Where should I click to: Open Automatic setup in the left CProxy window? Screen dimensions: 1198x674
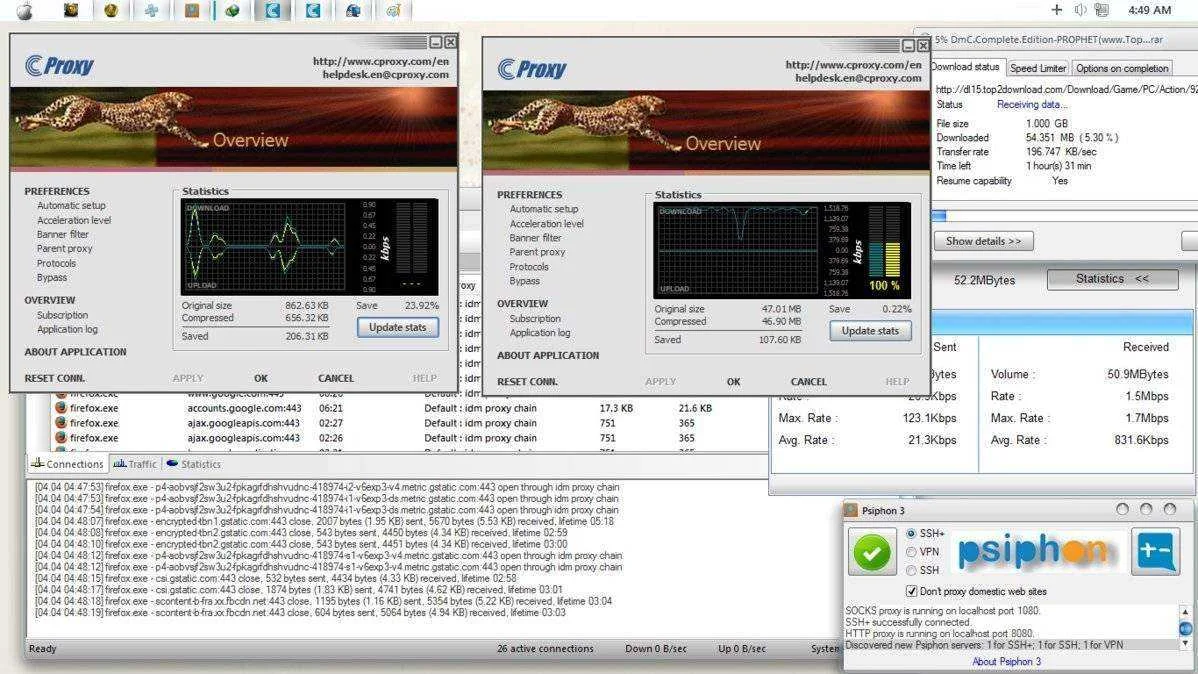point(72,206)
